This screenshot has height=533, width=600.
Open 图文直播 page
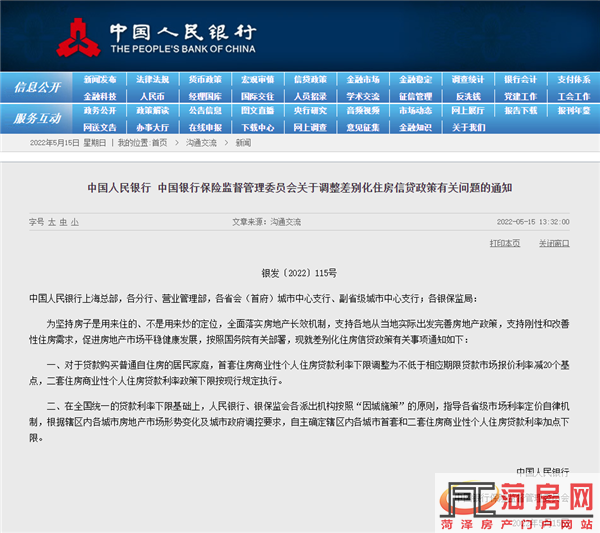pyautogui.click(x=258, y=111)
